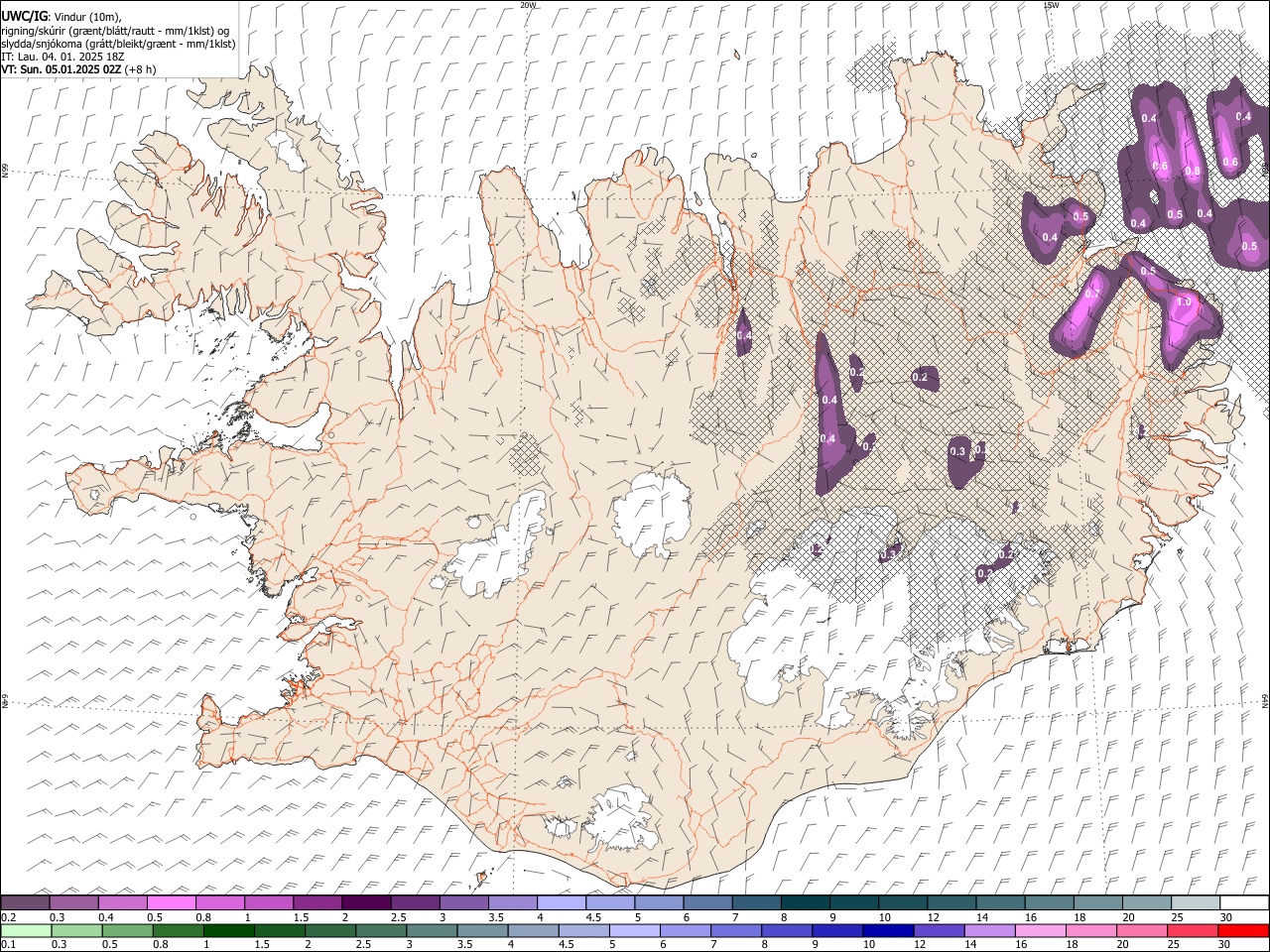This screenshot has width=1270, height=952.
Task: Click the '20W' longitude label at top
Action: 528,5
